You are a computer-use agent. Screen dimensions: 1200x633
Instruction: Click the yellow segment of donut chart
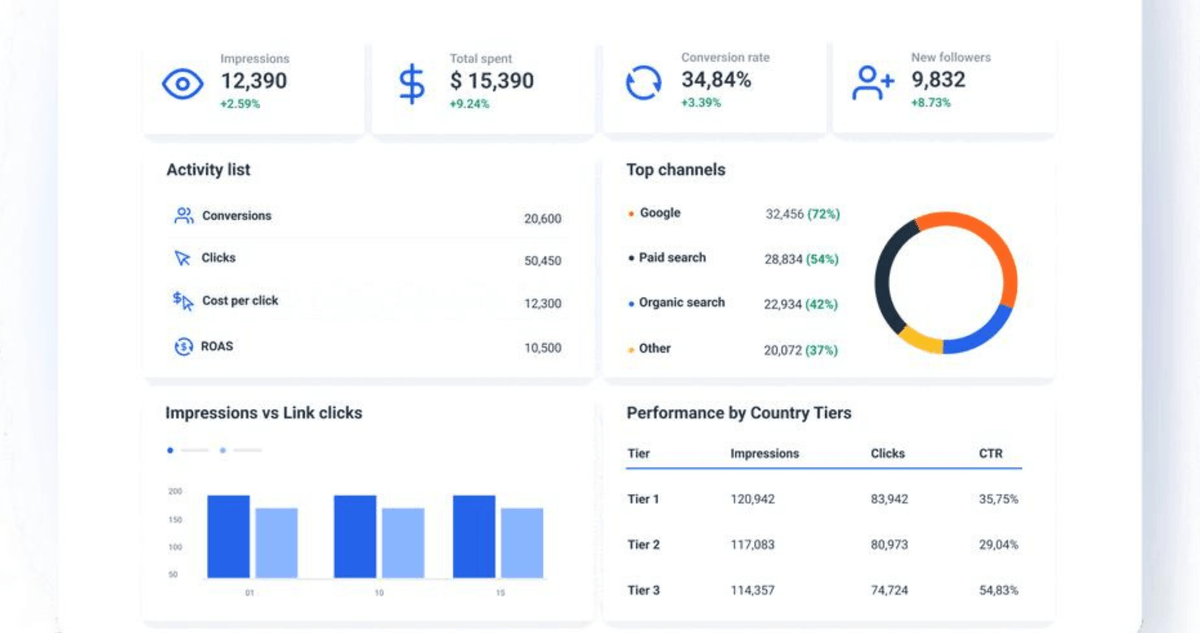920,338
